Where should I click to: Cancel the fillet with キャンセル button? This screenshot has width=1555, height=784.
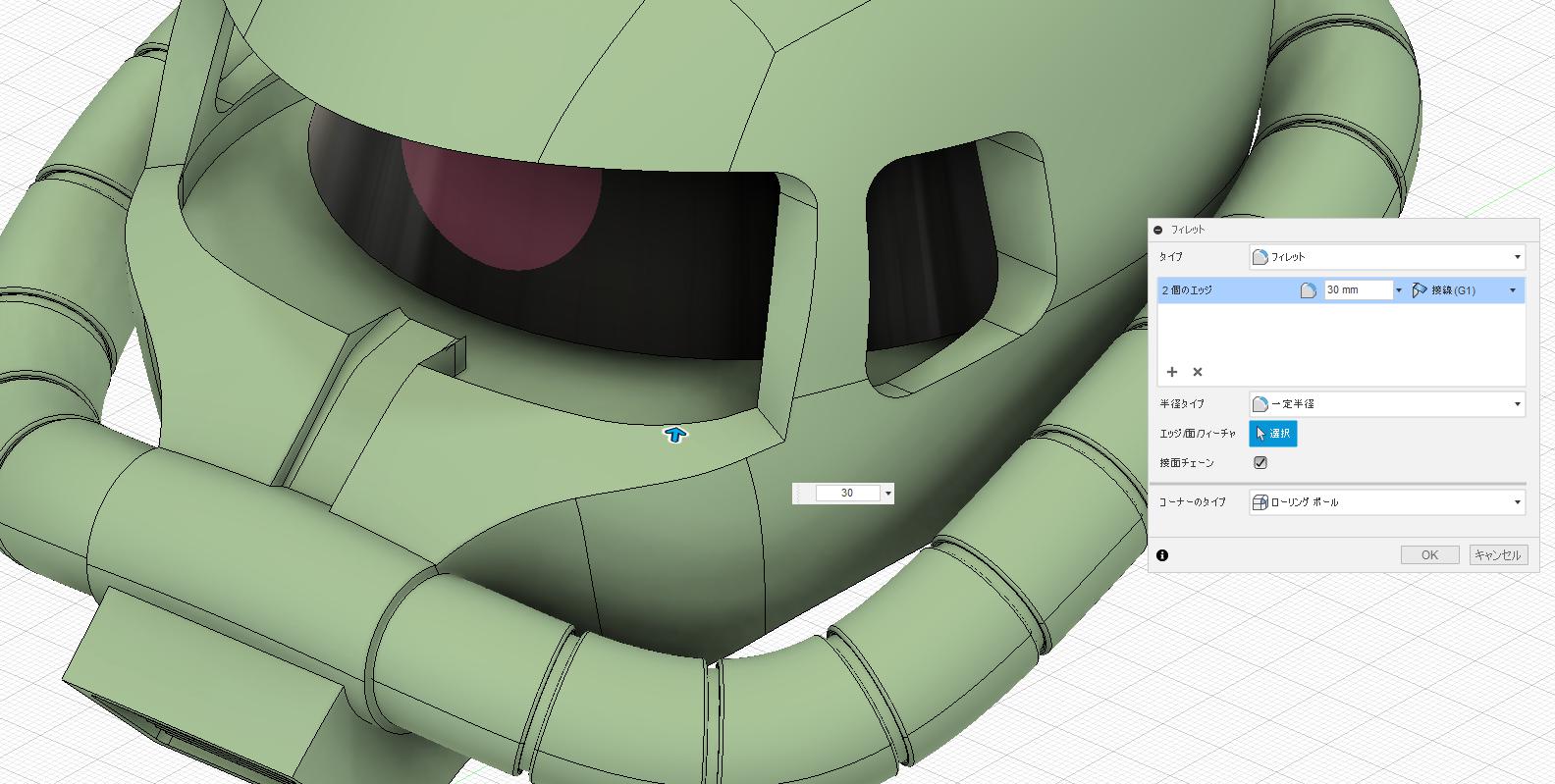[1497, 555]
